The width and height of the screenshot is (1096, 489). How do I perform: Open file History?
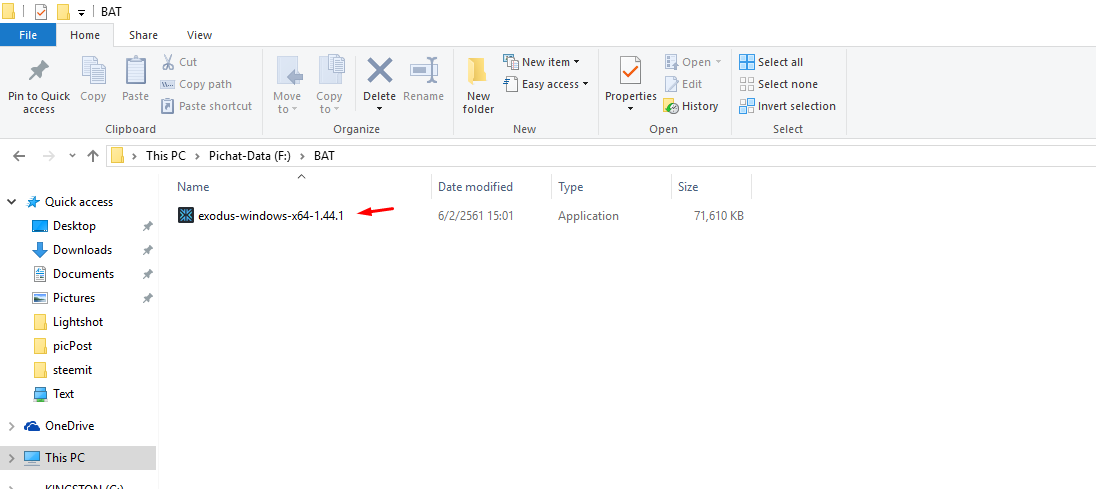pyautogui.click(x=691, y=106)
